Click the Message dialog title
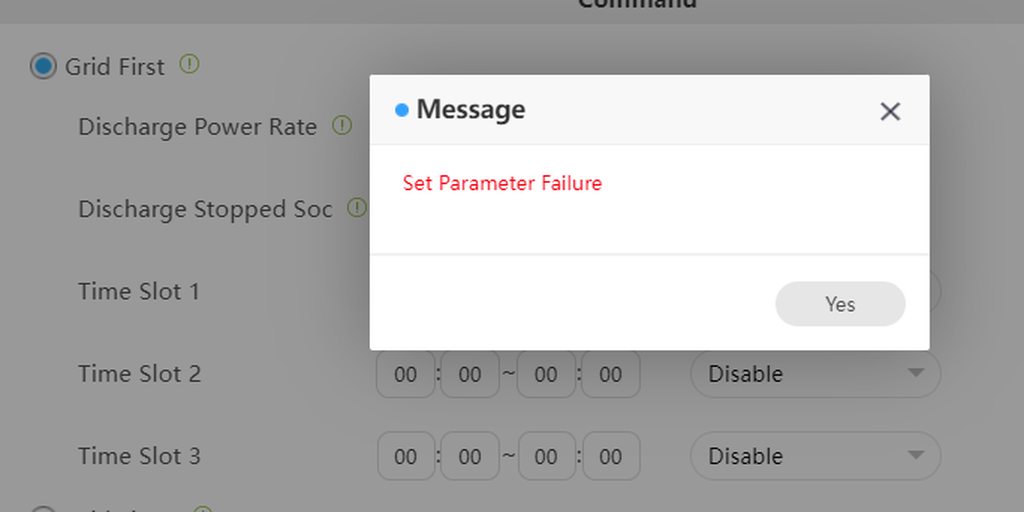 tap(470, 110)
